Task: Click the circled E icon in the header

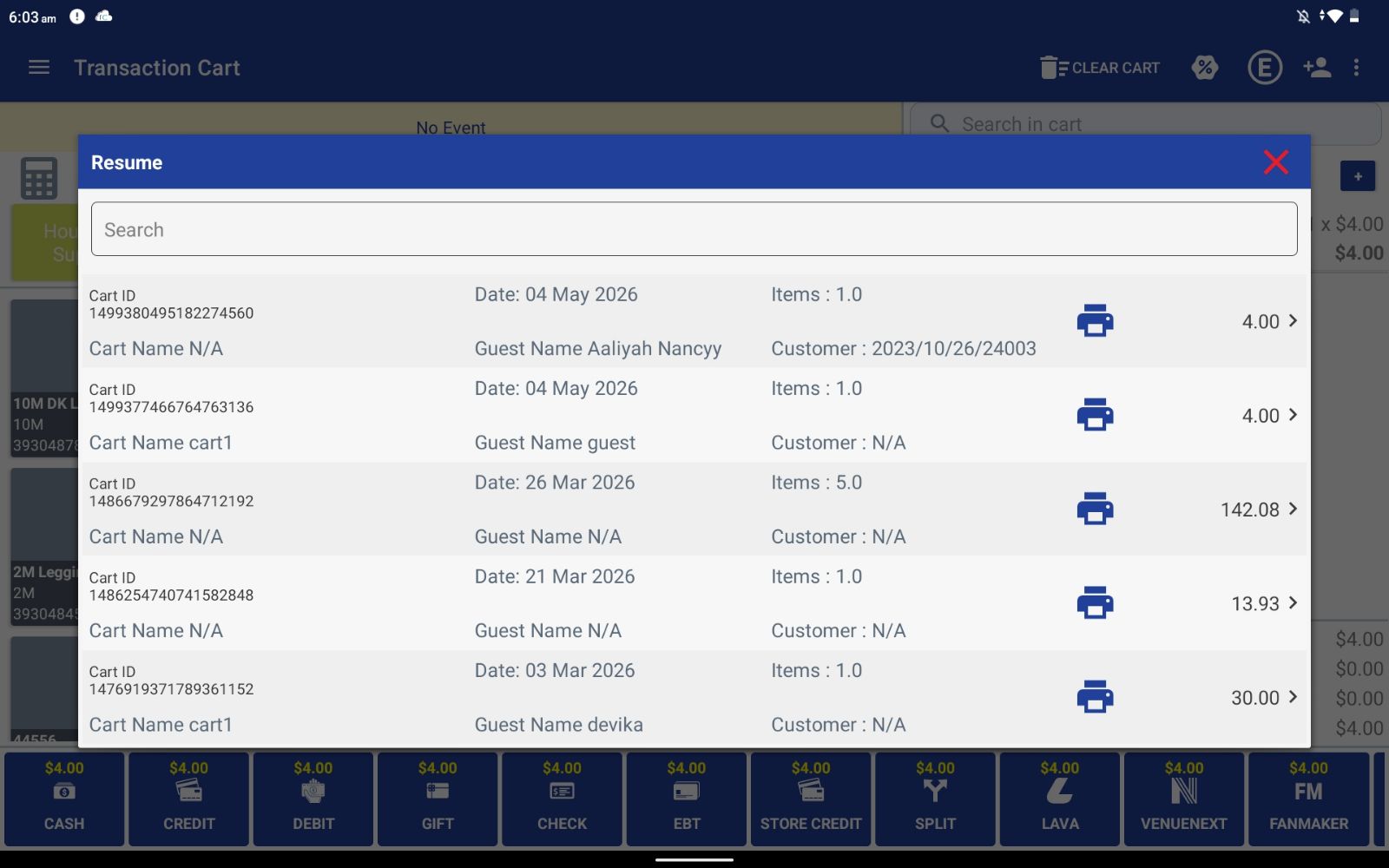Action: [x=1265, y=68]
